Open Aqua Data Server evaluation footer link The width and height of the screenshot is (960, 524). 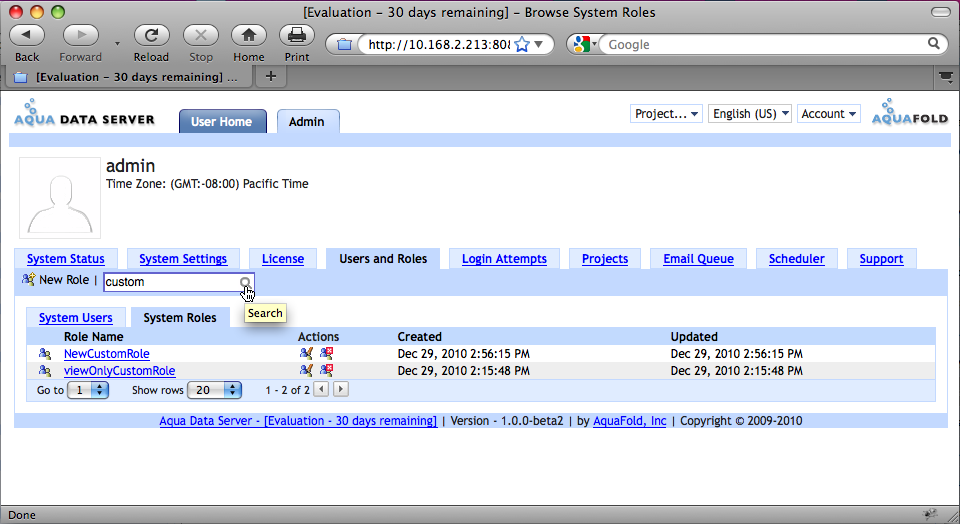(298, 421)
